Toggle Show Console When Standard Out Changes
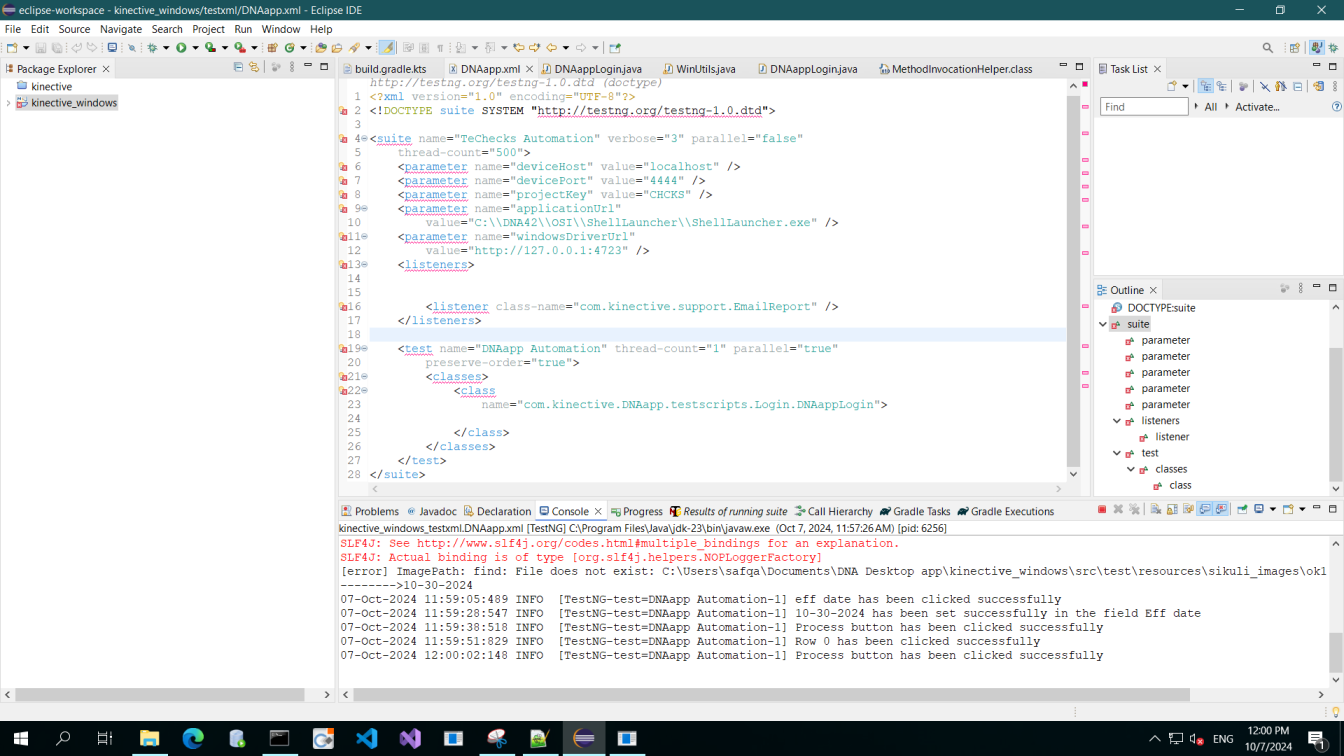Screen dimensions: 1344x756 click(1205, 510)
